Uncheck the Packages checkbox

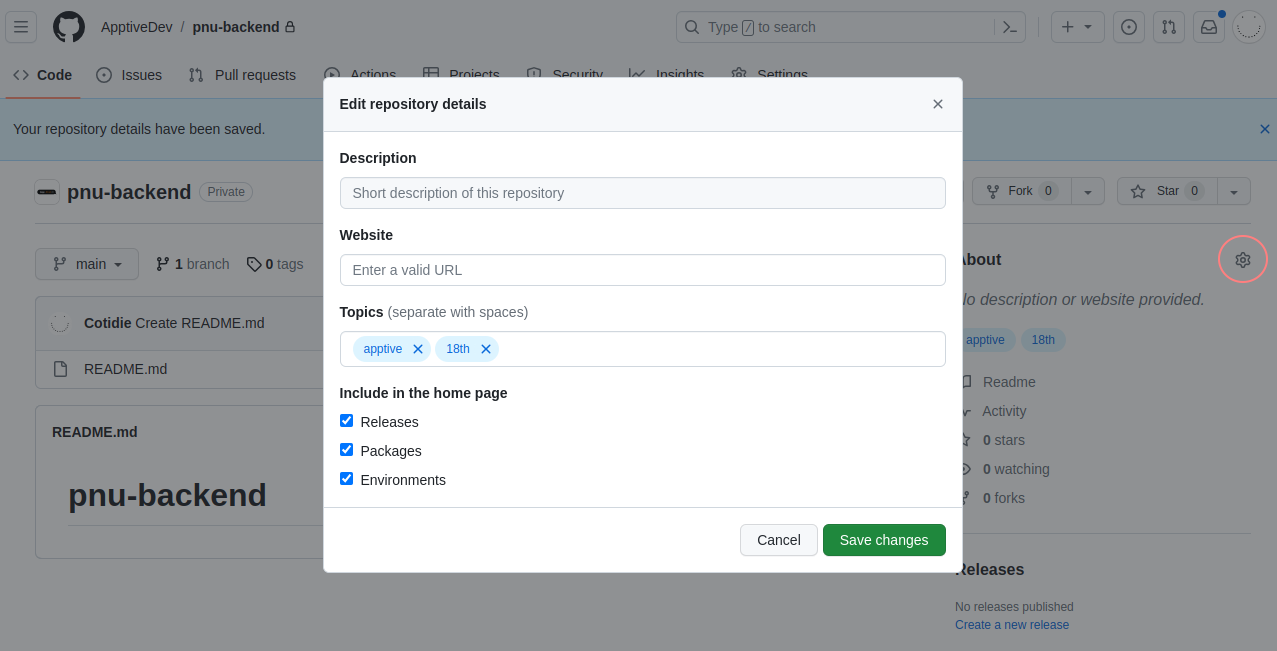coord(347,450)
